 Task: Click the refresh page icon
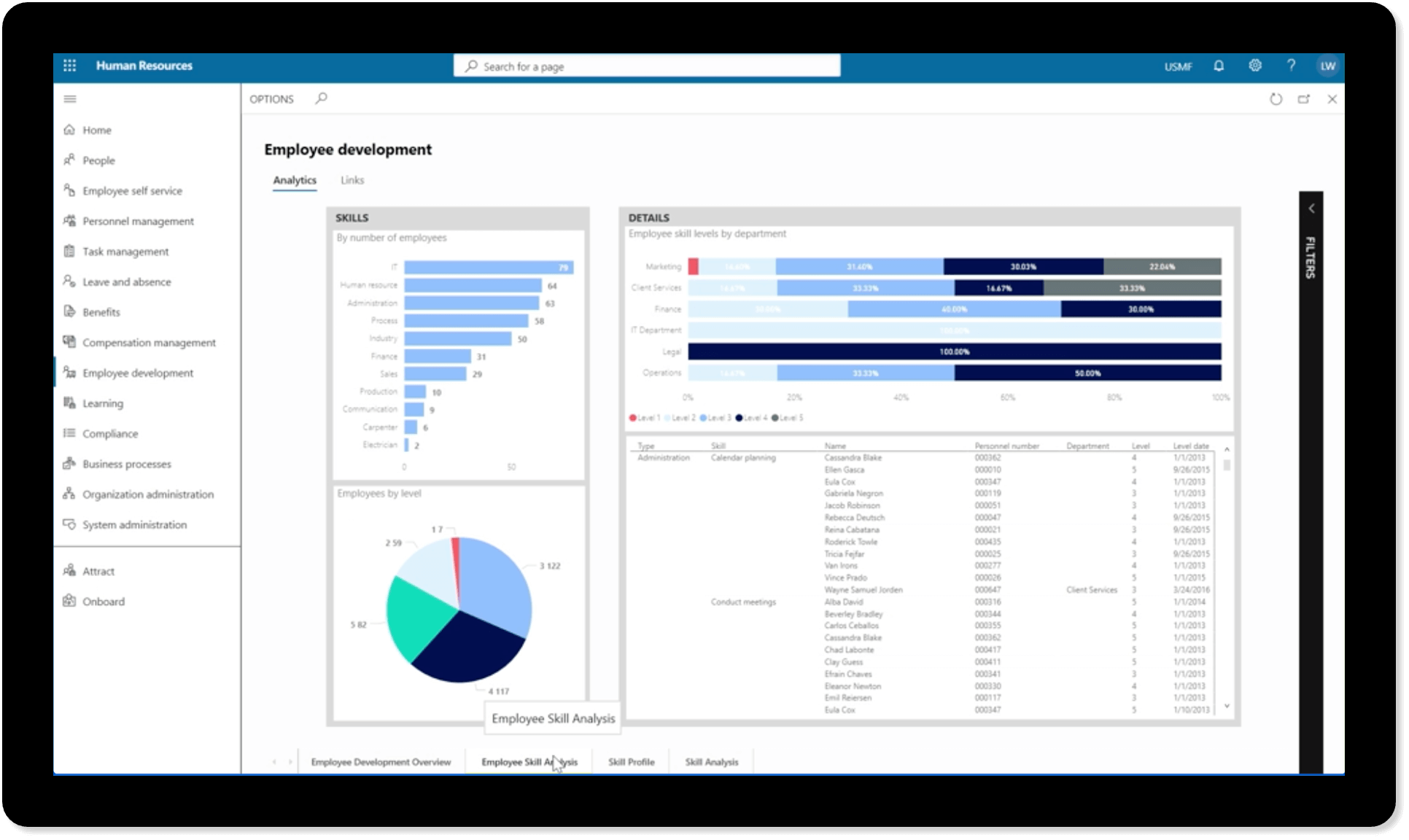pyautogui.click(x=1276, y=99)
